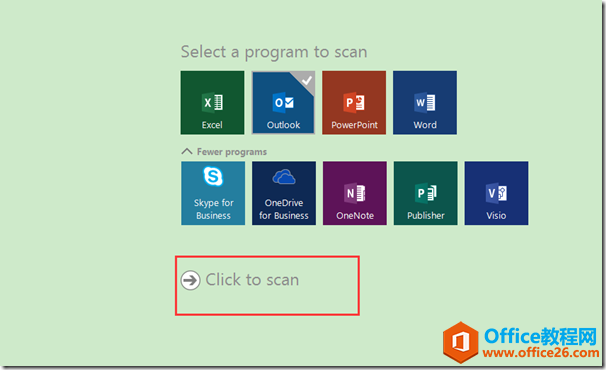Image resolution: width=606 pixels, height=370 pixels.
Task: Pick the Visio program tile
Action: coord(496,193)
